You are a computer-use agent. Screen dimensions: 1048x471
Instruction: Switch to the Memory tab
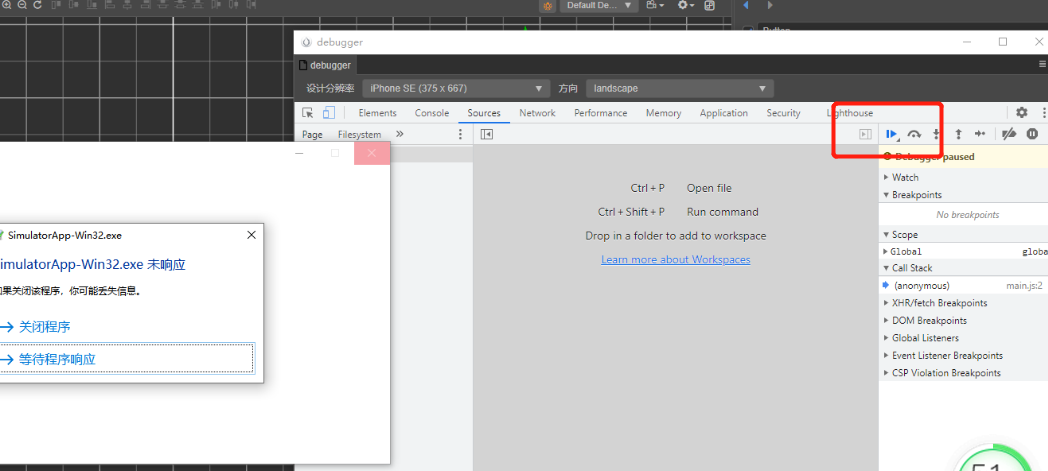[x=664, y=113]
